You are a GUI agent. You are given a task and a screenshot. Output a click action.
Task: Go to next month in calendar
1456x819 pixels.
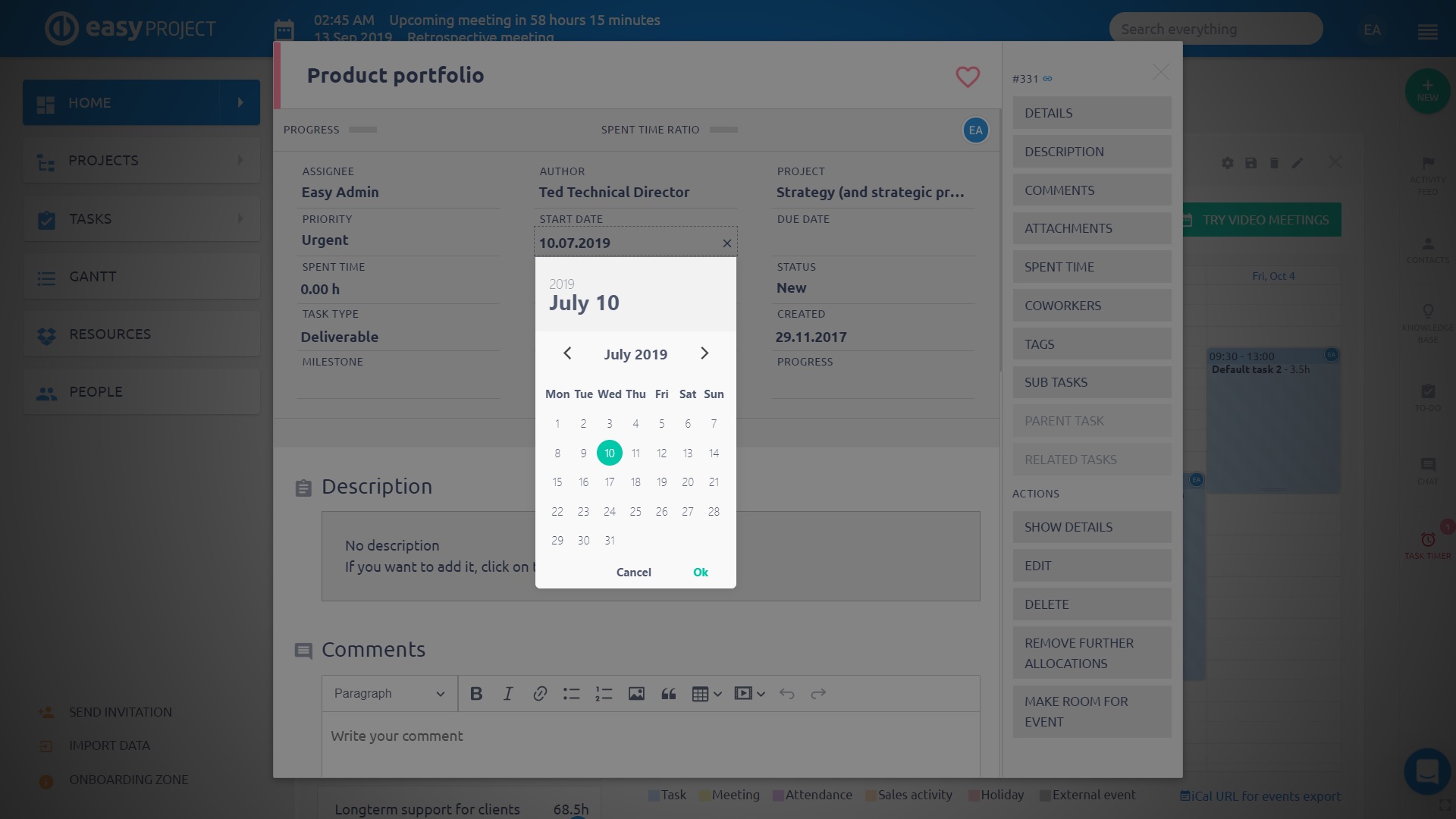704,353
